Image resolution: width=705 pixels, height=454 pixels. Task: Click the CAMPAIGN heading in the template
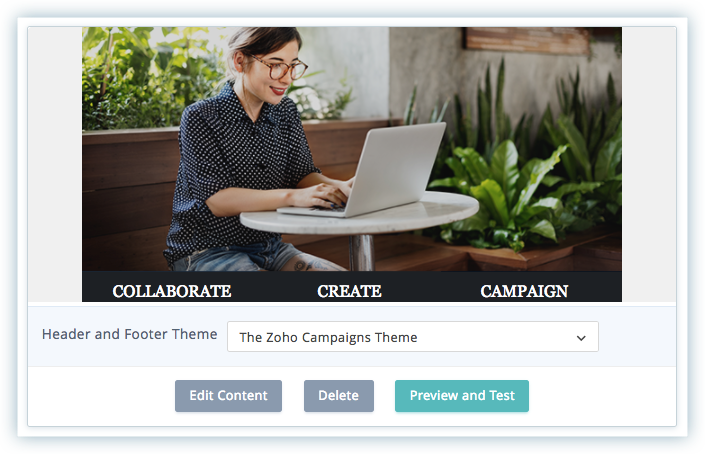(x=524, y=291)
